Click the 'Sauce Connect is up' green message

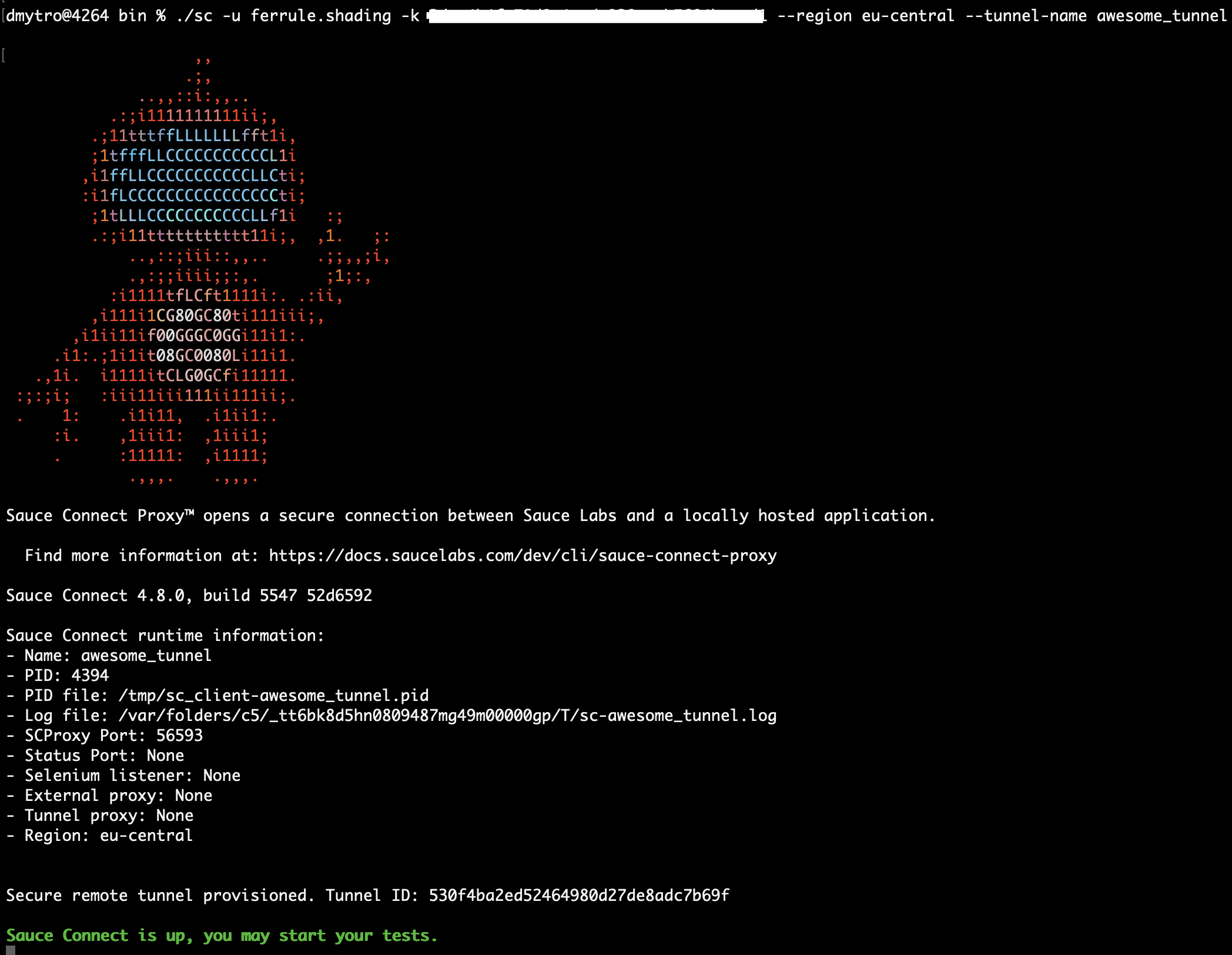[222, 936]
